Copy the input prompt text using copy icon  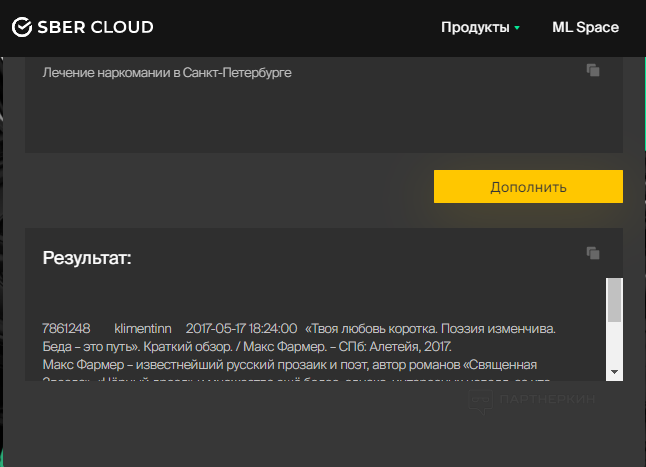(593, 70)
